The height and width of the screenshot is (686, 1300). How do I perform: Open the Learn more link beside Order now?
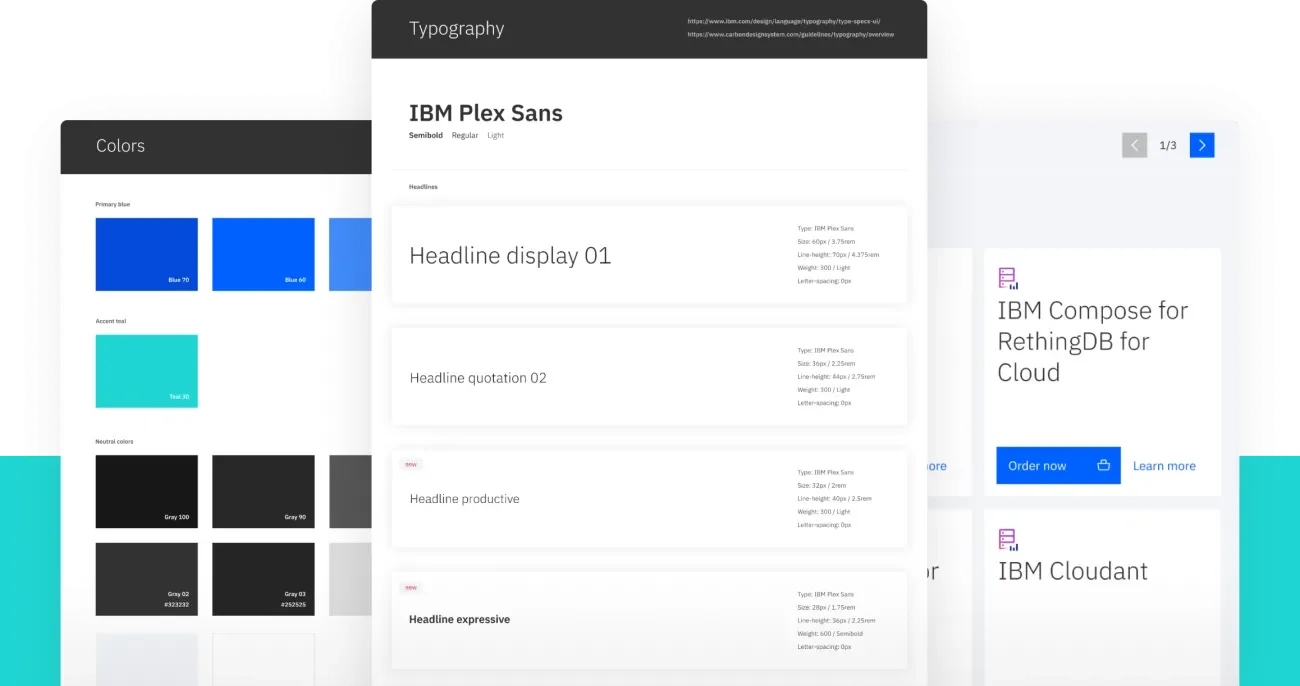[x=1164, y=466]
